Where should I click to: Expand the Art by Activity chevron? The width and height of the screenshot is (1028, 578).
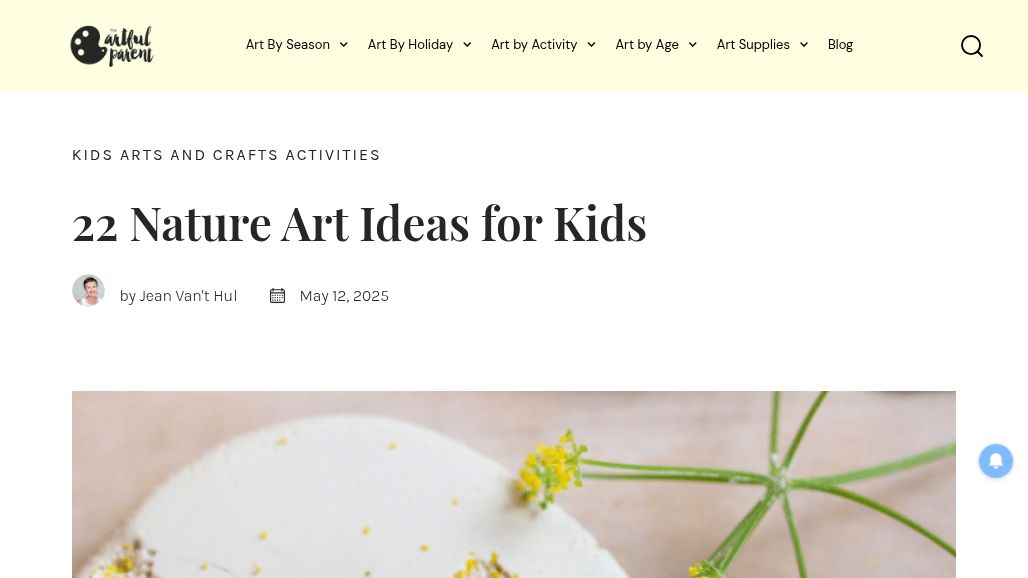[x=591, y=45]
